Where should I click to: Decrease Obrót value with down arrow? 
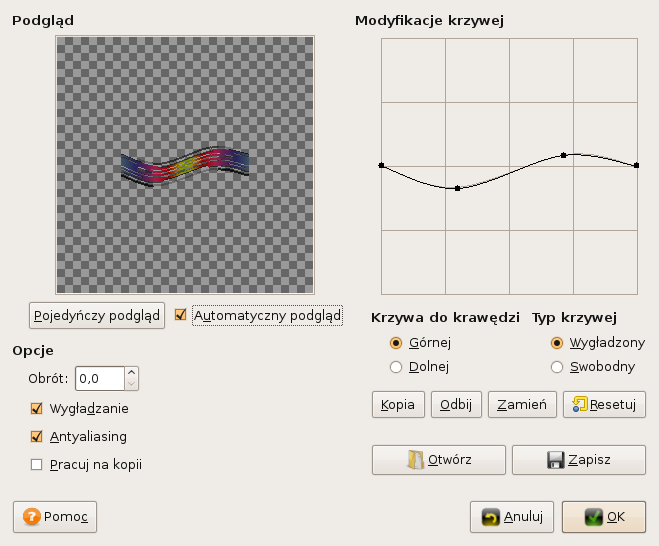tap(132, 384)
